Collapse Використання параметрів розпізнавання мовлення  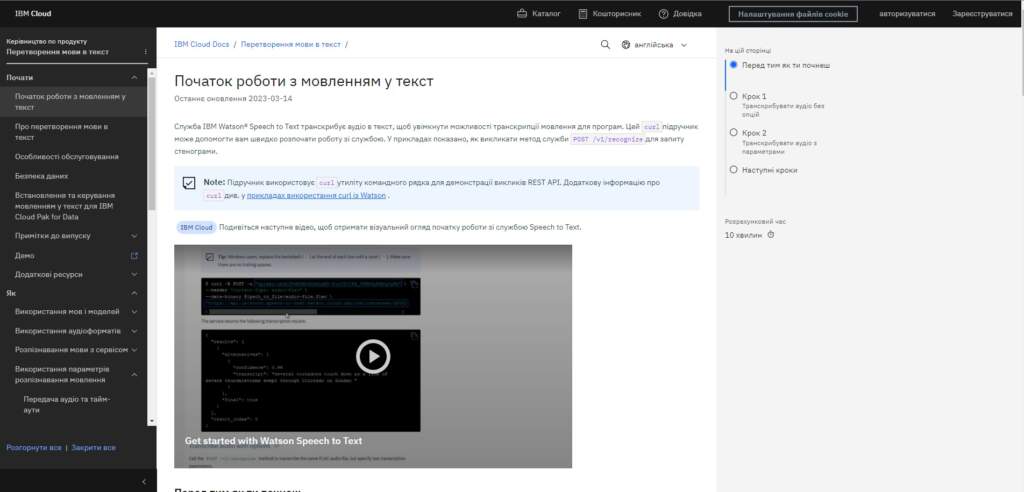pyautogui.click(x=135, y=374)
